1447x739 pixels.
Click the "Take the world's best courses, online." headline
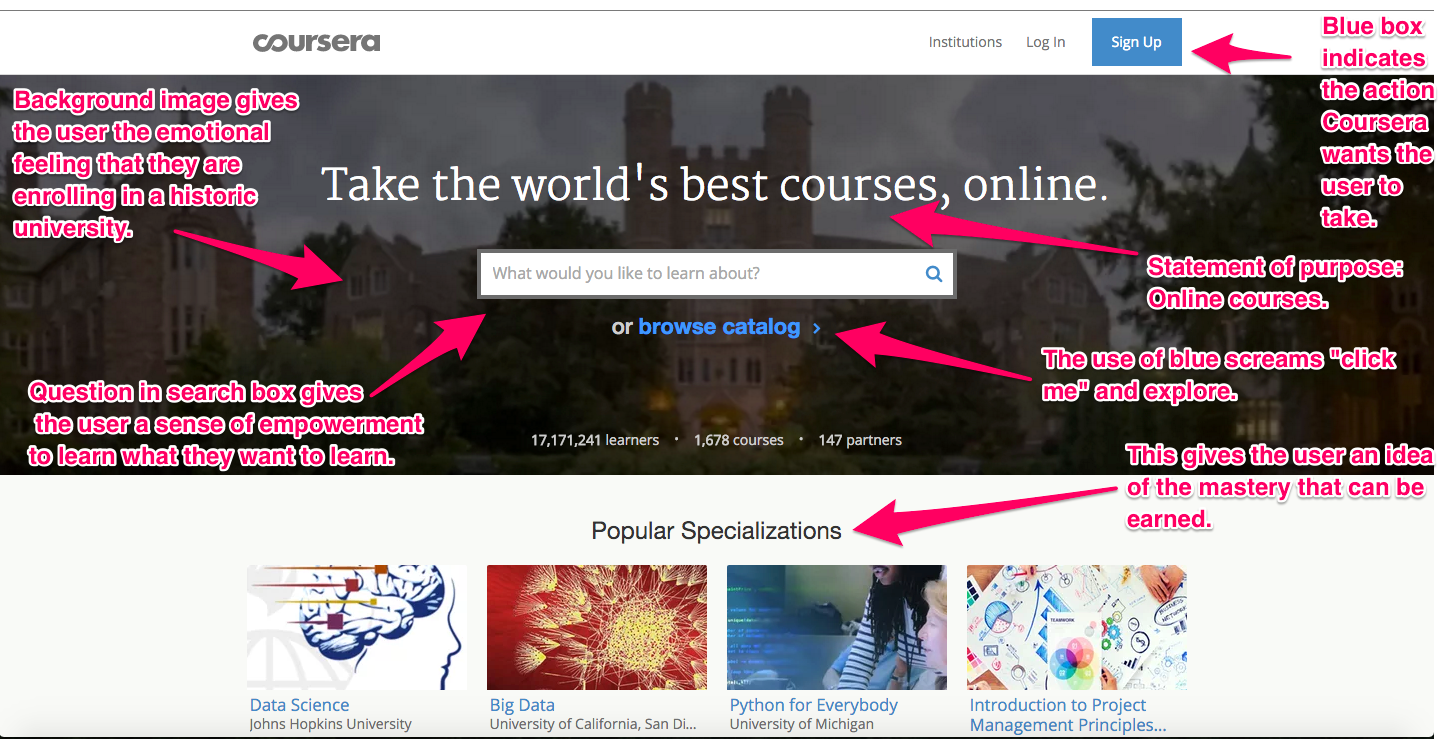pyautogui.click(x=715, y=184)
